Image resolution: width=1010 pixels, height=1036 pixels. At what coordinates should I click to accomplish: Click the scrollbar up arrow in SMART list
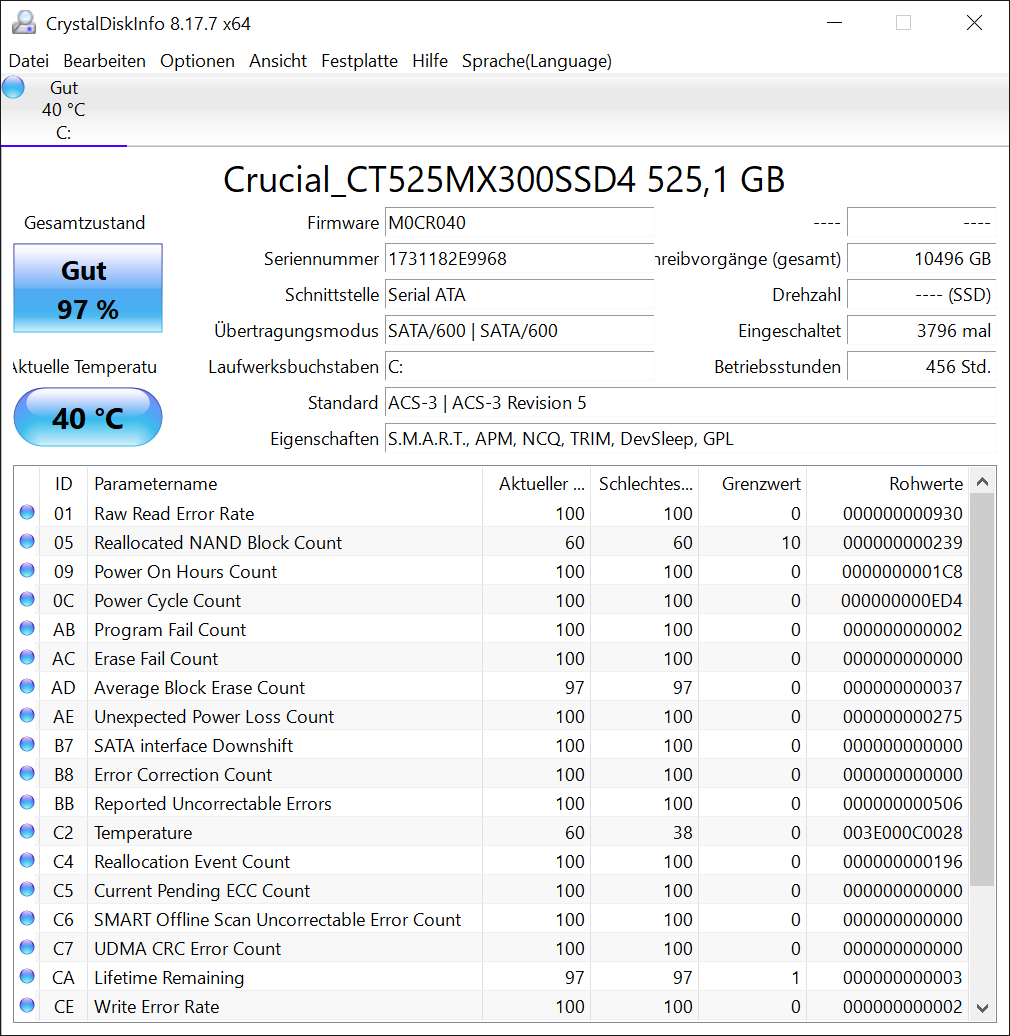pyautogui.click(x=982, y=482)
